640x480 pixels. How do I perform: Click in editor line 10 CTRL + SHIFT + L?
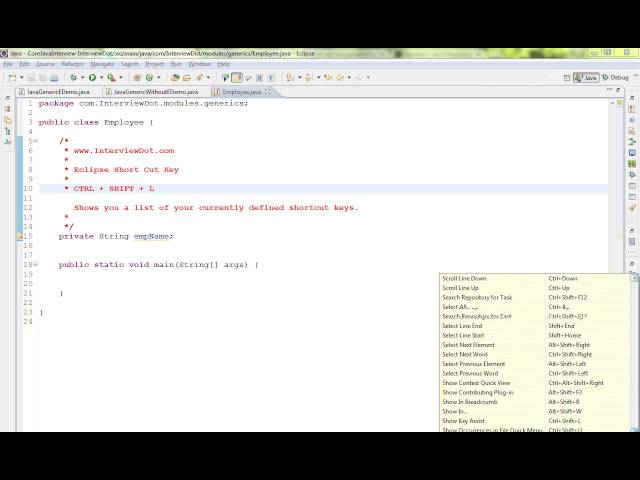[114, 189]
